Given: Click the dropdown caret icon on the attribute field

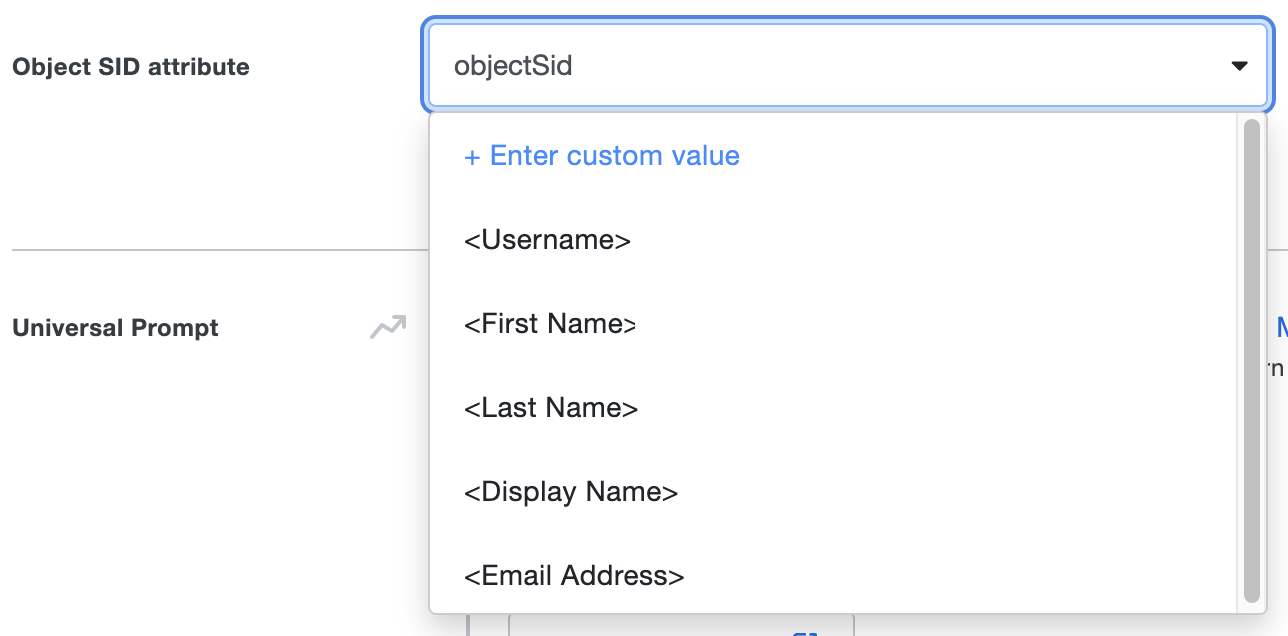Looking at the screenshot, I should pyautogui.click(x=1239, y=65).
